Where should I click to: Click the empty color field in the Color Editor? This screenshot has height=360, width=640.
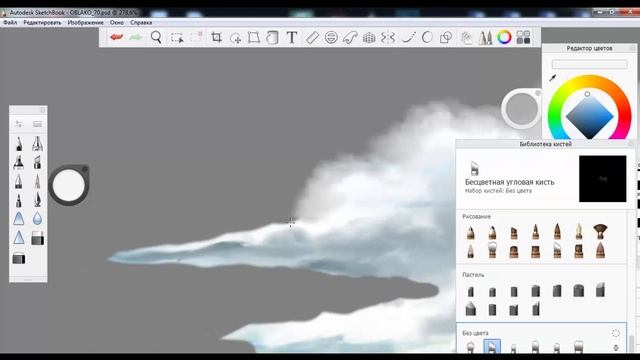click(589, 64)
